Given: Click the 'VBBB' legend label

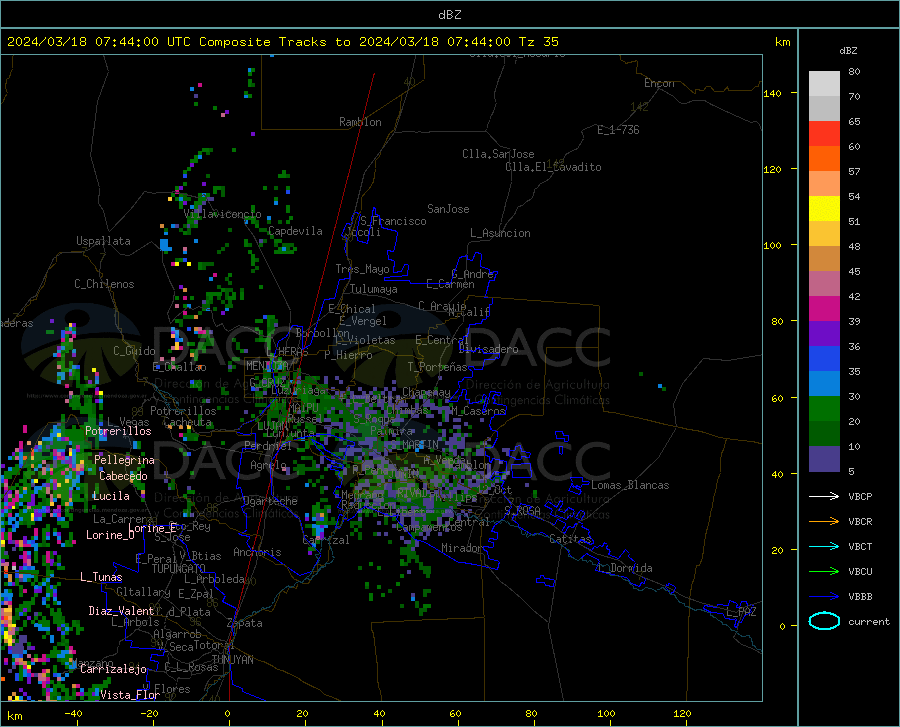Looking at the screenshot, I should (860, 597).
